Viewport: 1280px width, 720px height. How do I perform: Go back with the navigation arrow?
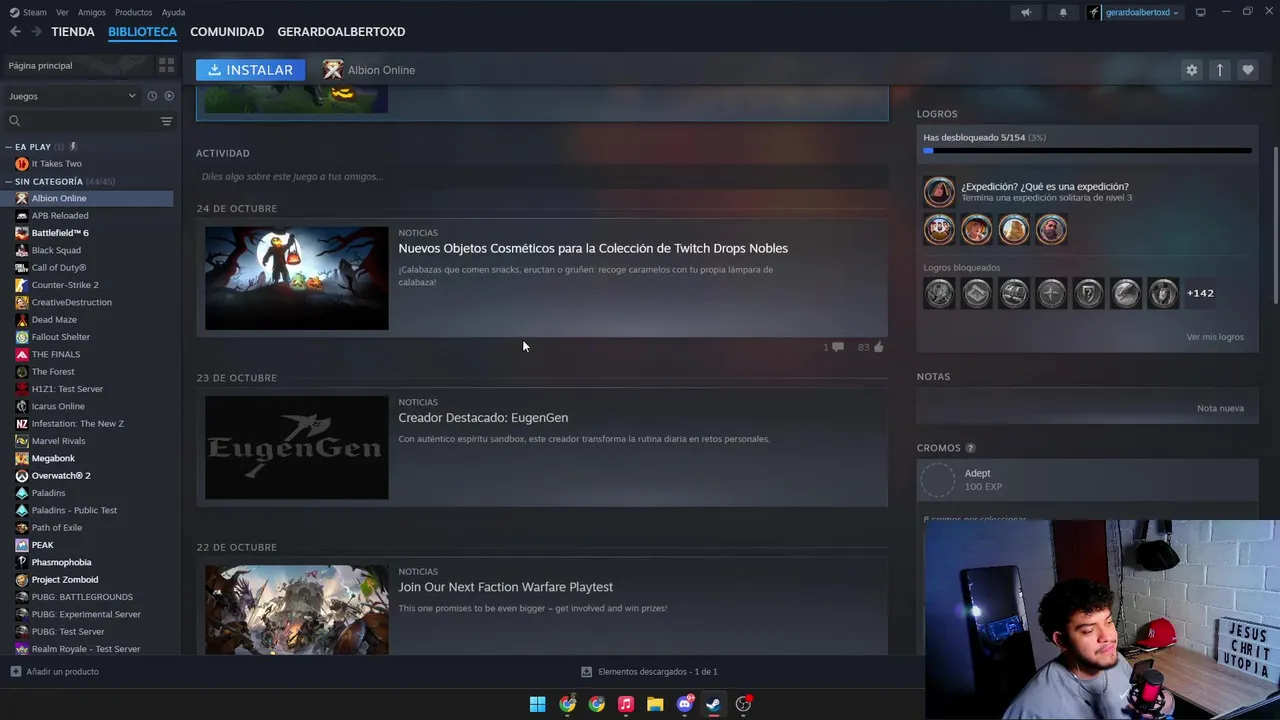[15, 32]
